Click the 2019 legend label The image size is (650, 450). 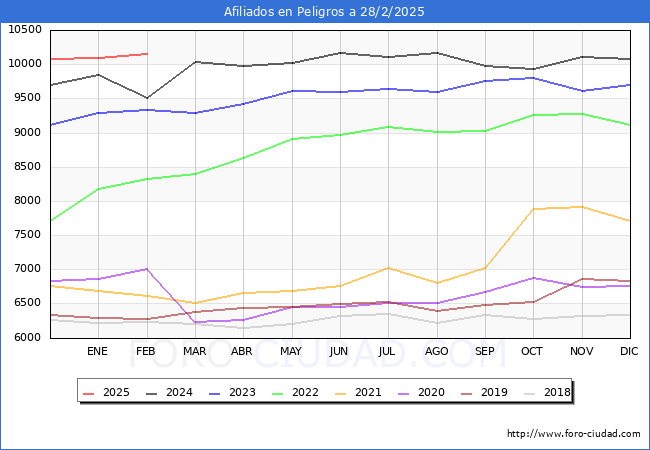pyautogui.click(x=494, y=392)
